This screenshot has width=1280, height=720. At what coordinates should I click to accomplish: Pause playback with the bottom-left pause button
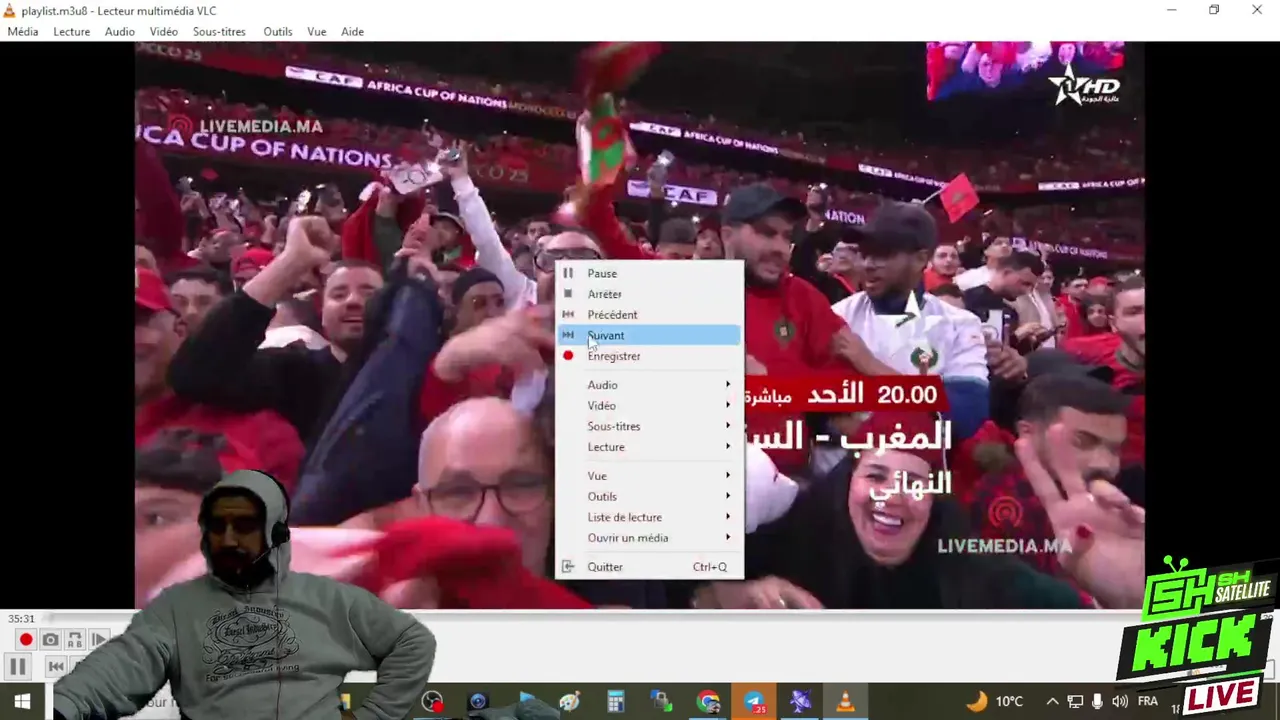pyautogui.click(x=18, y=667)
